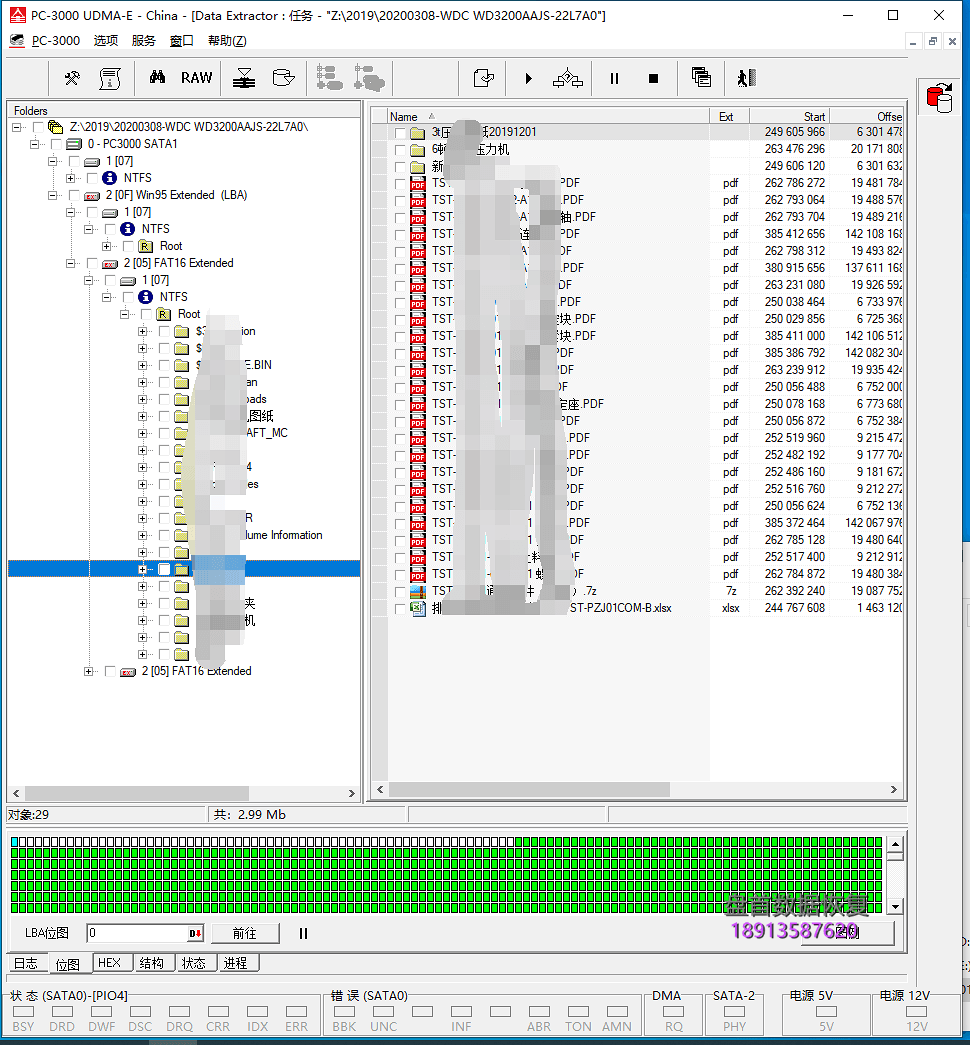Click the PC-3000 application icon in menu bar
970x1045 pixels.
pyautogui.click(x=17, y=41)
